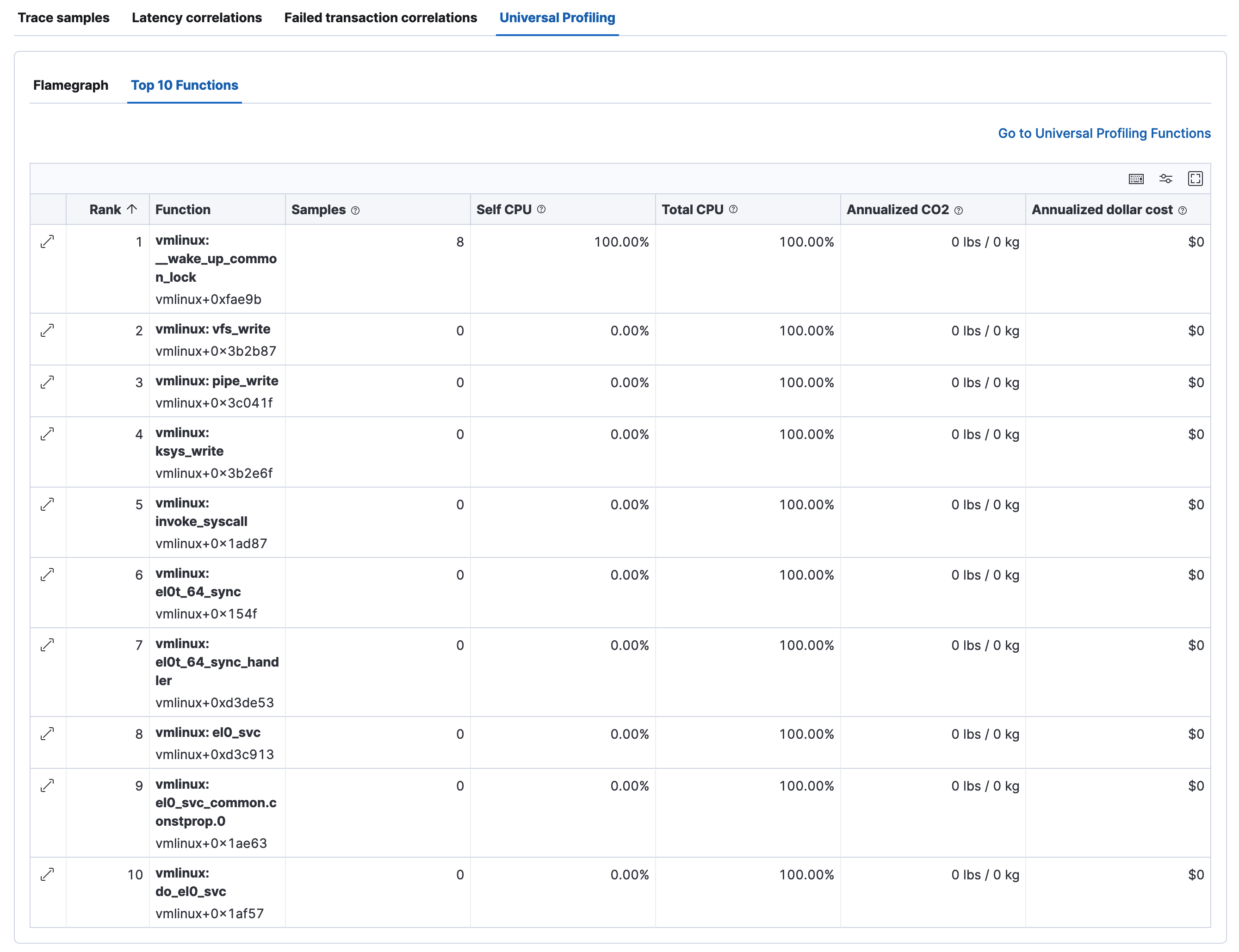Click function name invoke_syscall
The height and width of the screenshot is (952, 1239).
click(201, 521)
